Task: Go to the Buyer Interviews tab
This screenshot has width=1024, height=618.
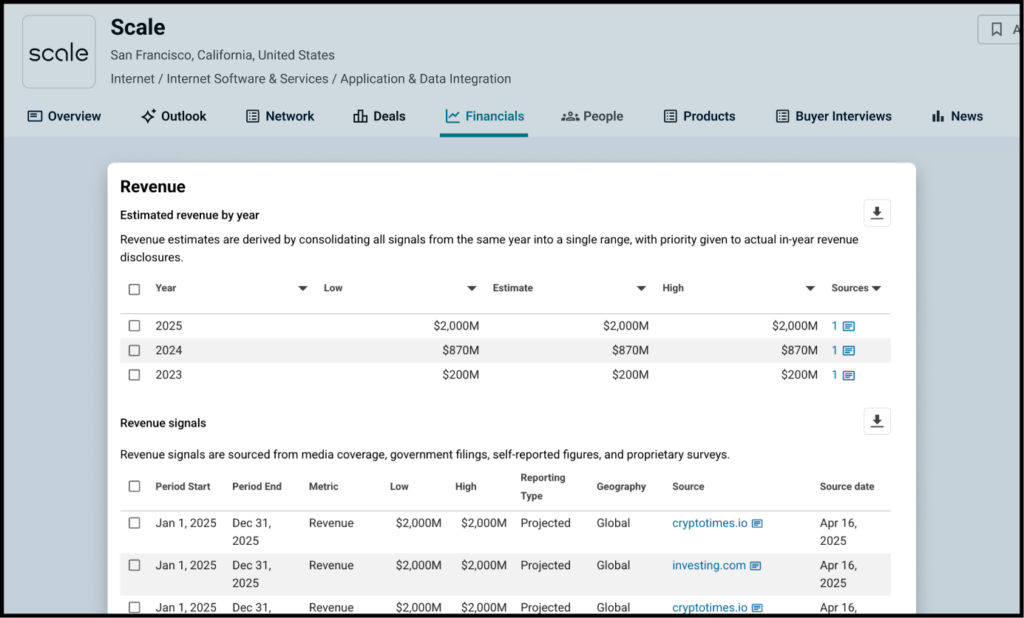Action: point(833,116)
